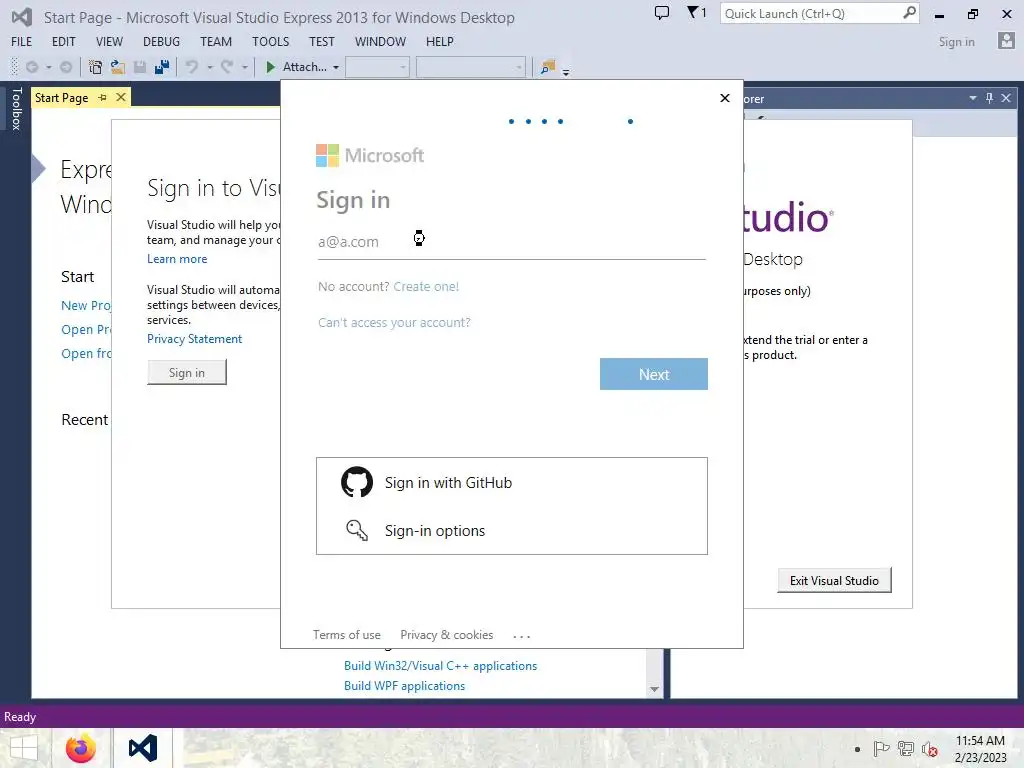Click the account avatar icon near Sign in
This screenshot has height=768, width=1024.
tap(1006, 41)
